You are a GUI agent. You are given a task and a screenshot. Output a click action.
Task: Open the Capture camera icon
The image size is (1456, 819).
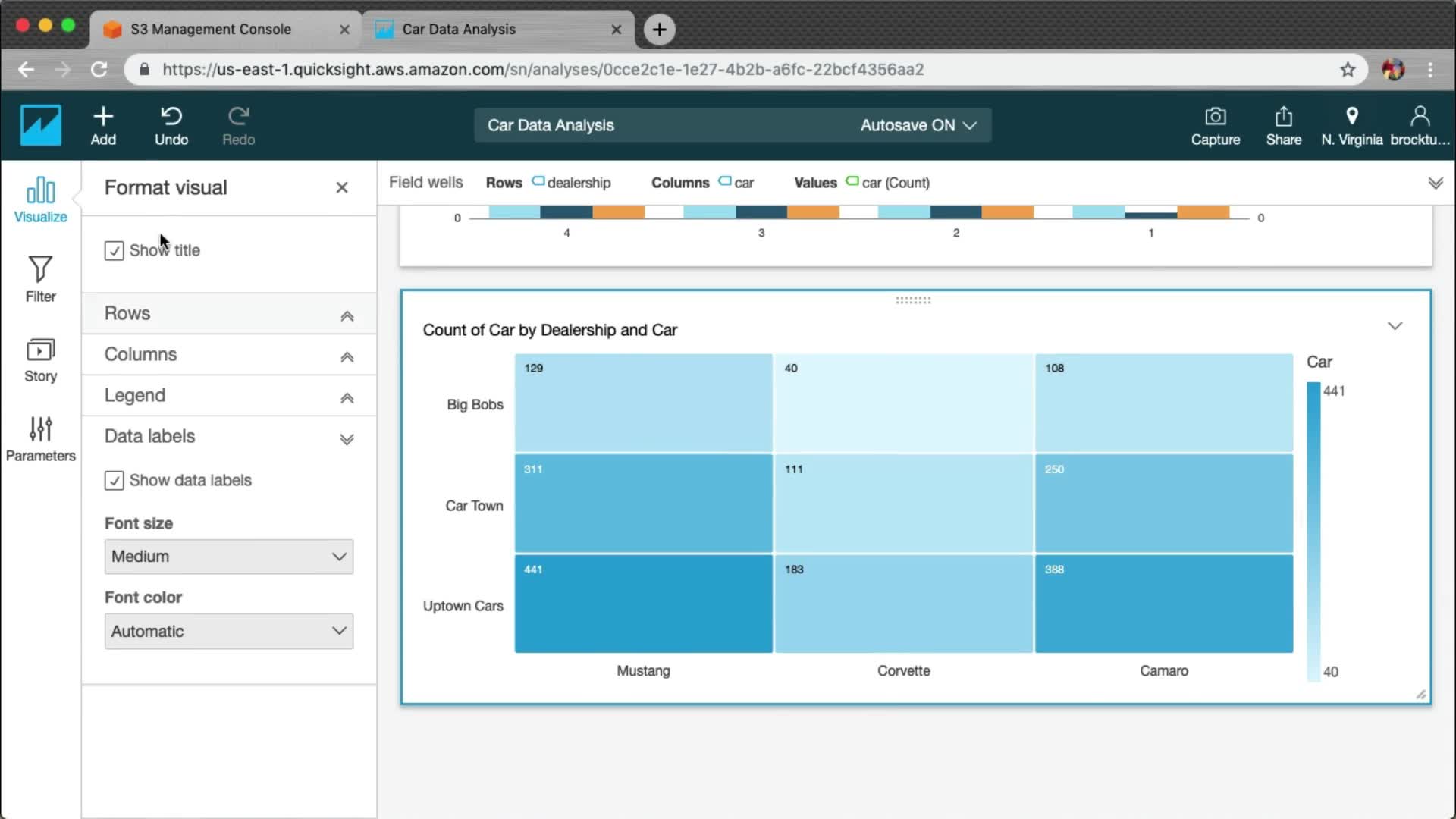(x=1215, y=118)
